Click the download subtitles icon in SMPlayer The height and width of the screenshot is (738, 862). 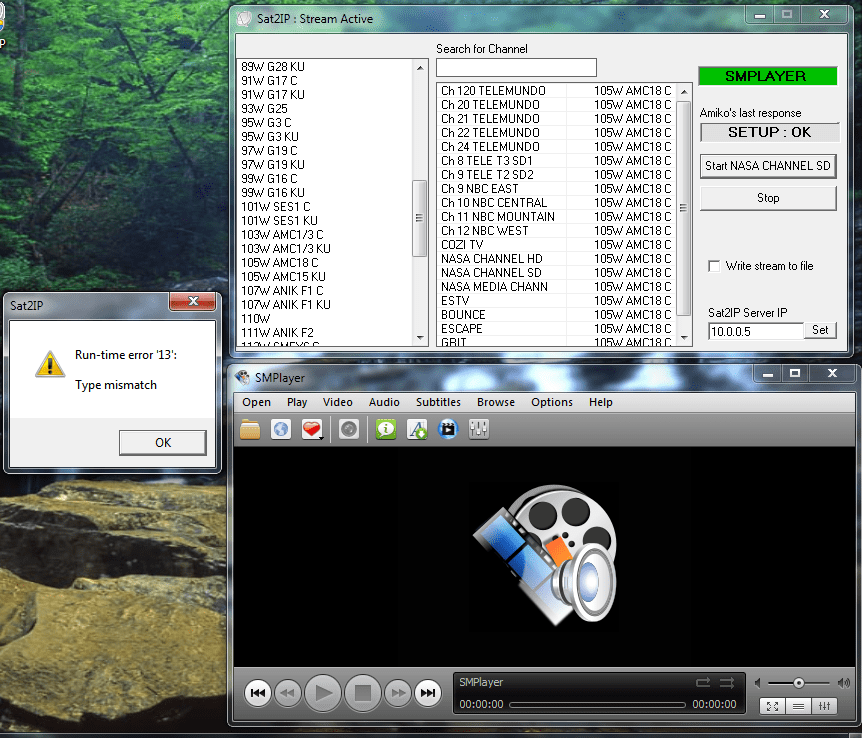point(417,429)
